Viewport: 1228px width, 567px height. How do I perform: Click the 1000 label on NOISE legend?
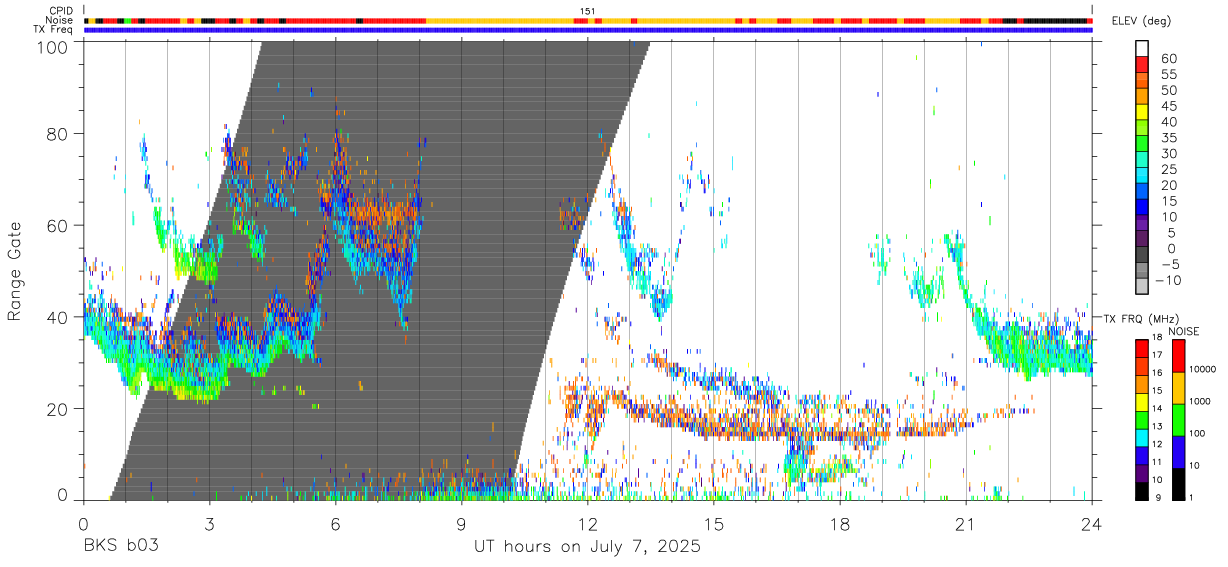click(x=1200, y=401)
